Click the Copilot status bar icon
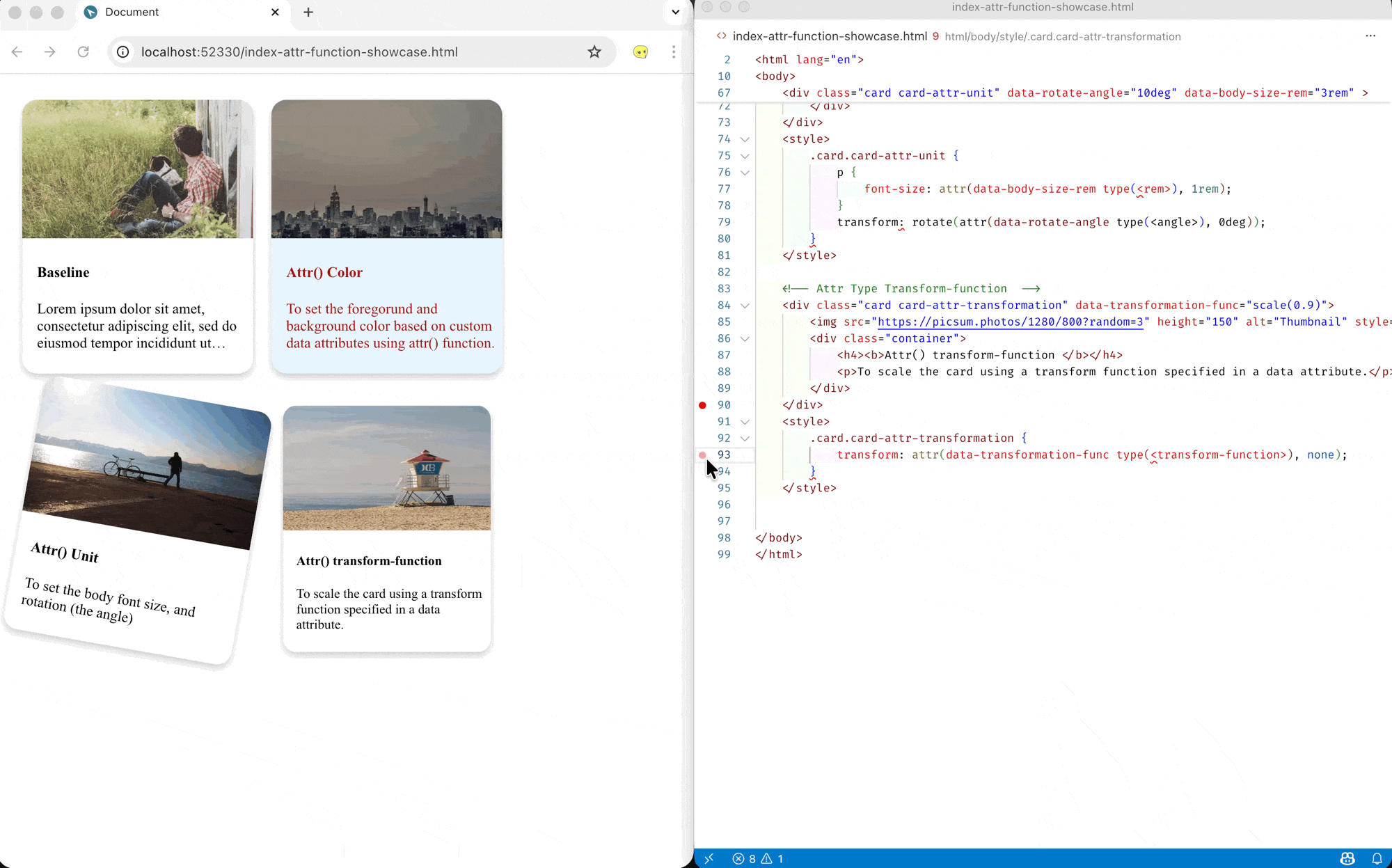Image resolution: width=1392 pixels, height=868 pixels. tap(1347, 858)
